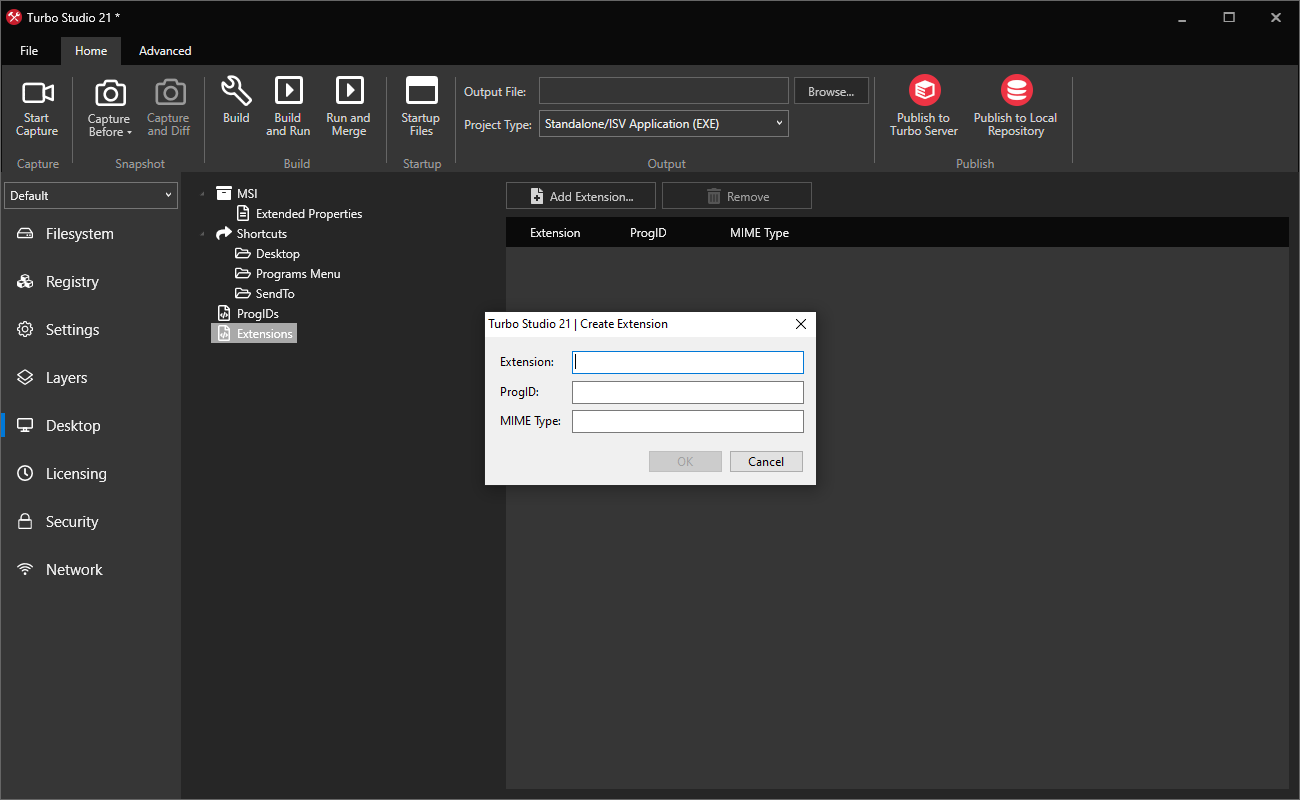Screen dimensions: 1300x800
Task: Click the Build and Run icon
Action: coord(288,105)
